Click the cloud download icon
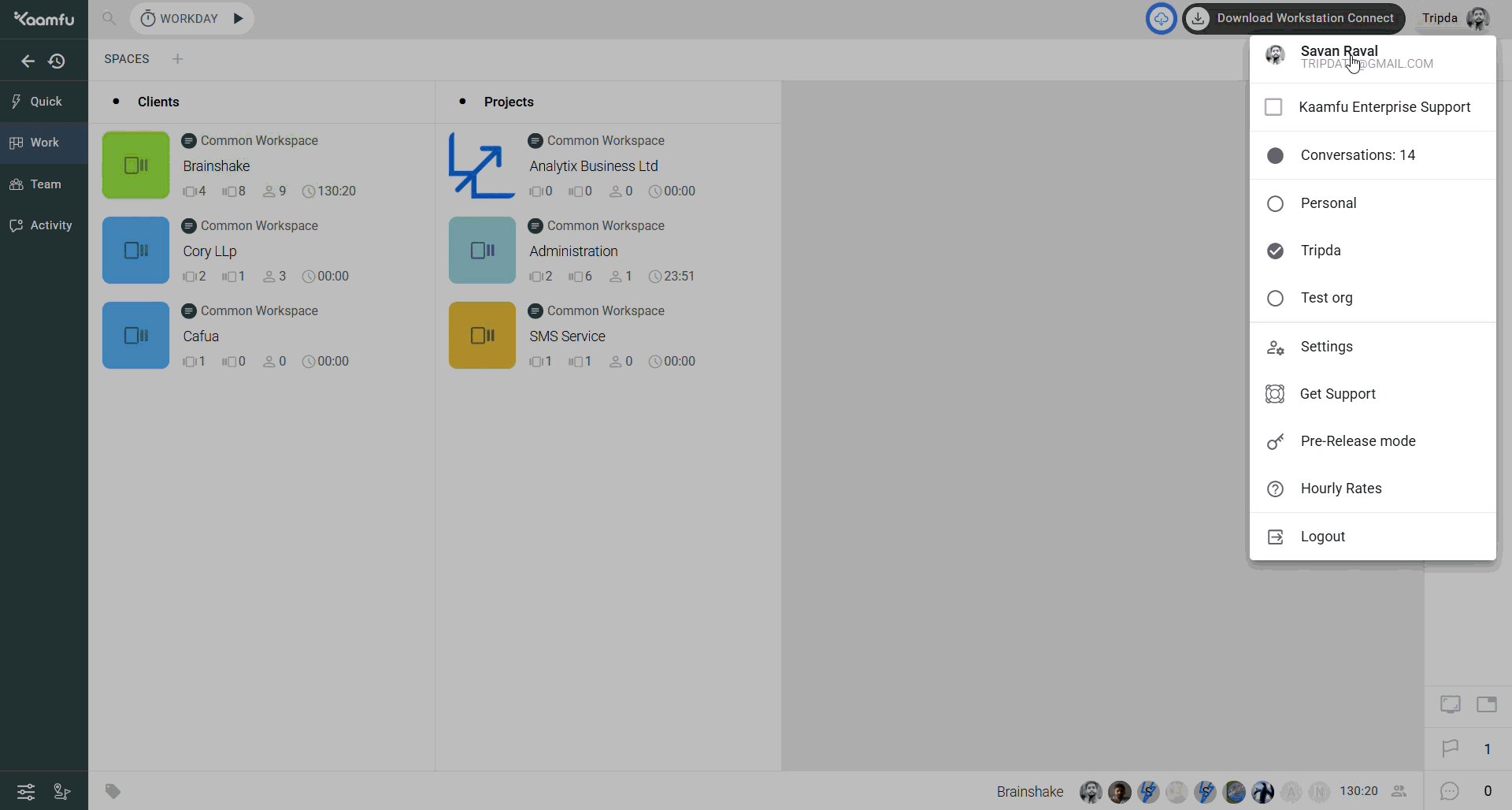Screen dimensions: 1512x810 (1161, 18)
